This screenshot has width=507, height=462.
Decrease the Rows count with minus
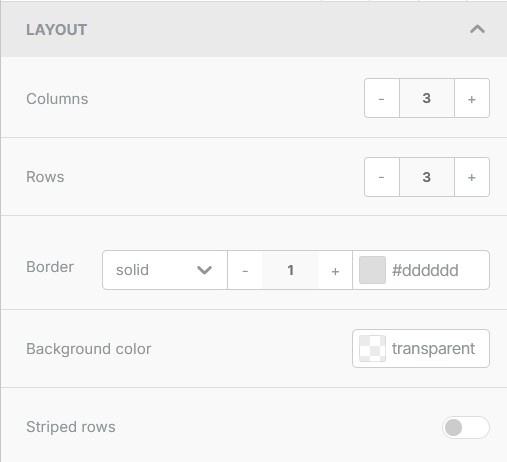point(382,177)
